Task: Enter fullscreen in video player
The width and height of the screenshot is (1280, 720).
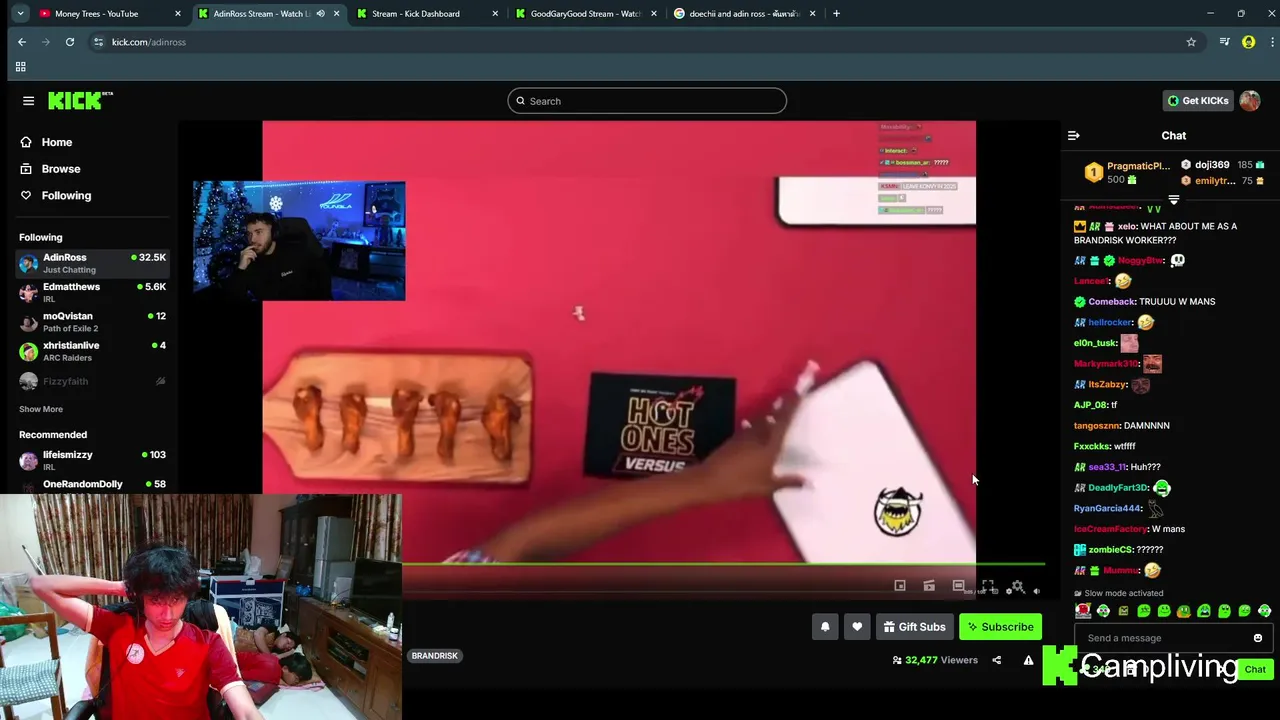Action: (x=988, y=586)
